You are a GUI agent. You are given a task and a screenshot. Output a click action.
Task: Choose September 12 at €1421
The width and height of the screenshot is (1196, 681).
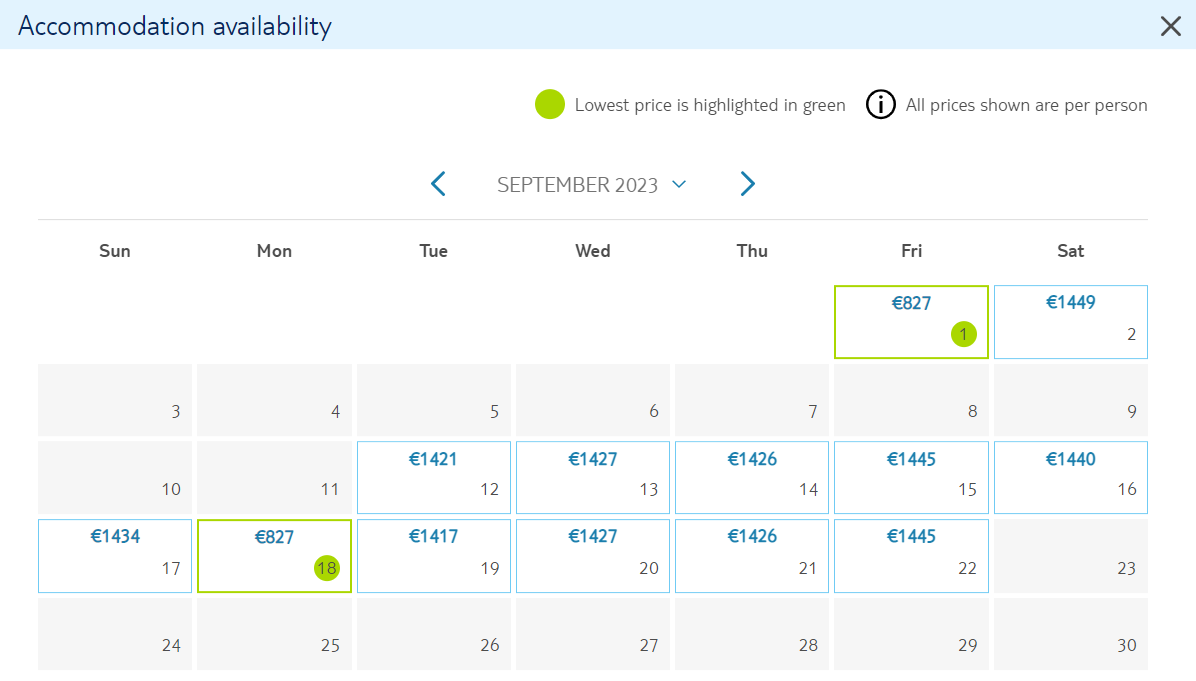[433, 477]
